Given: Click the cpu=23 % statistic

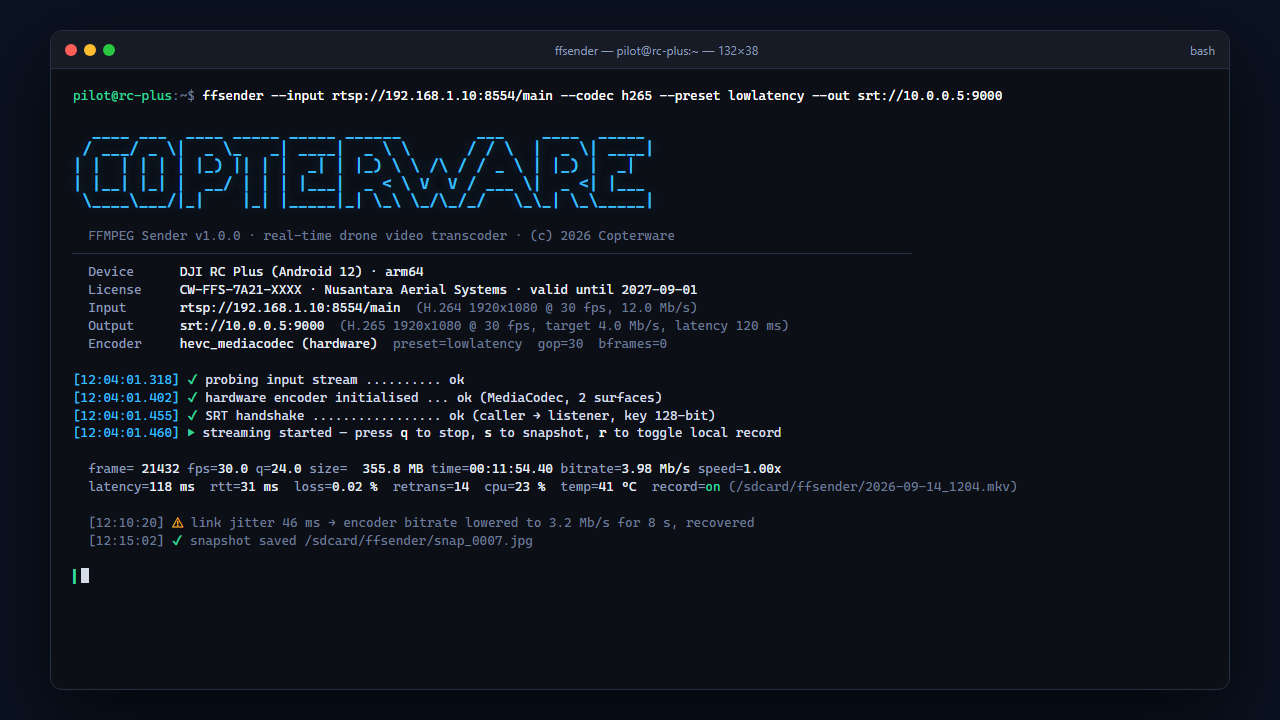Looking at the screenshot, I should coord(515,487).
